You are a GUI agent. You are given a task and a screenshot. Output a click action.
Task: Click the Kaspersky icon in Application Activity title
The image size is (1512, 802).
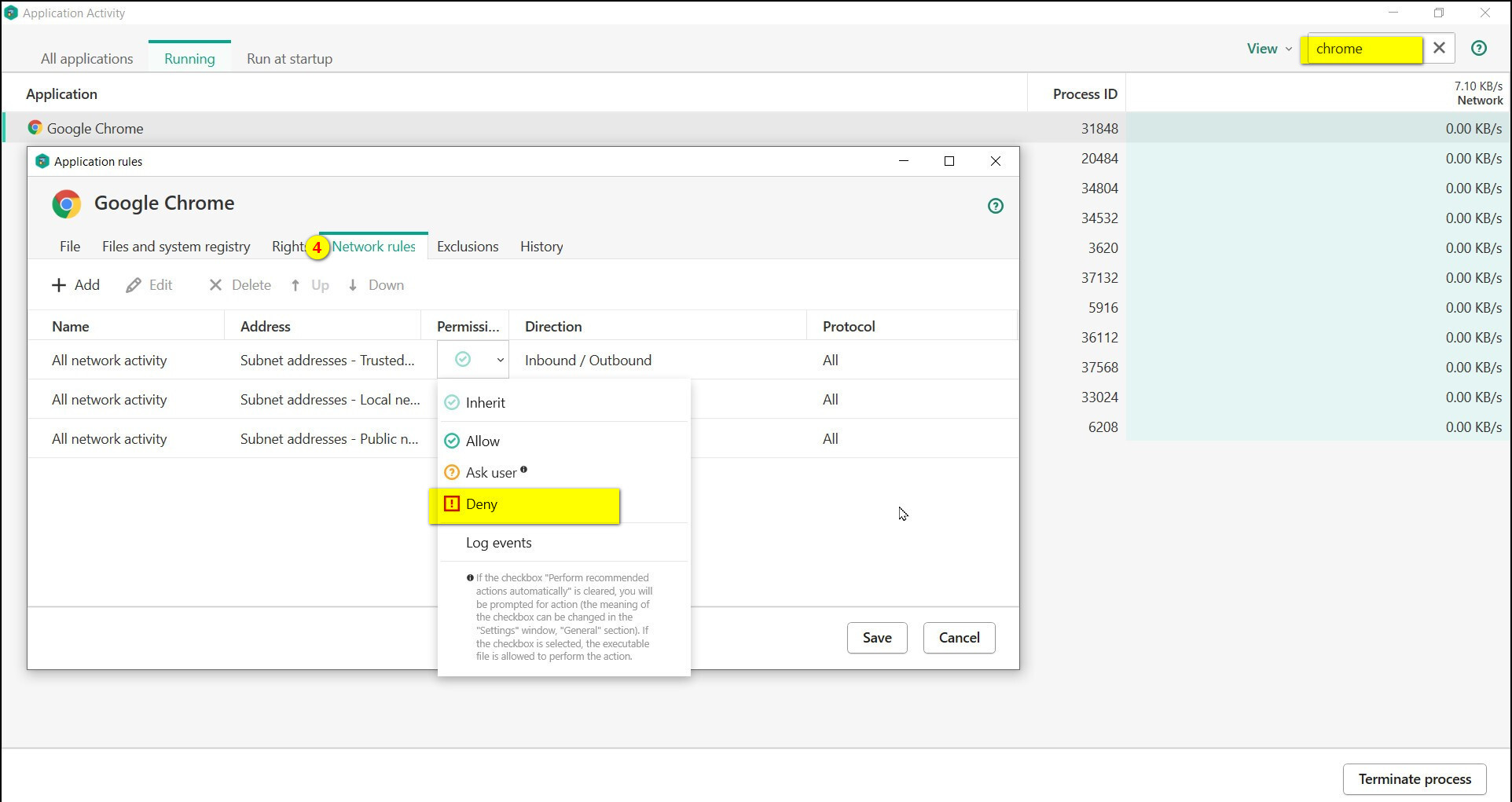coord(11,13)
